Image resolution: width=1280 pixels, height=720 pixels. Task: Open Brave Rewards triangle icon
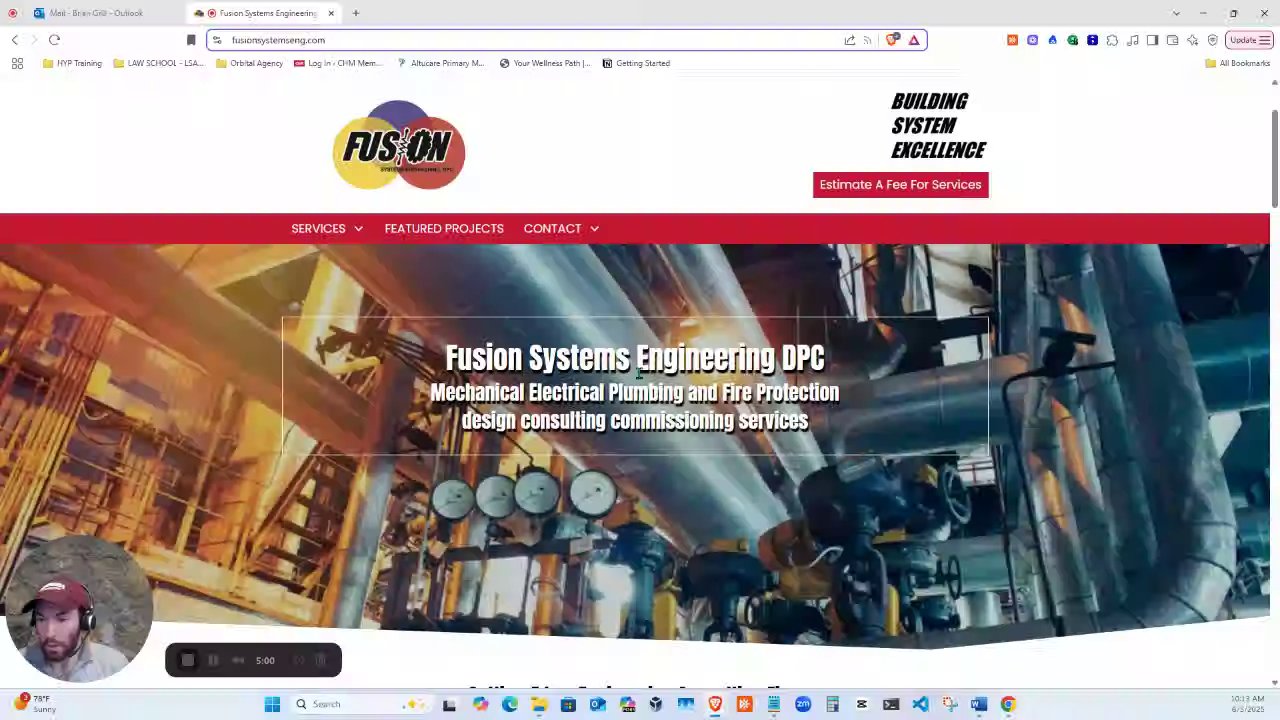[x=914, y=40]
